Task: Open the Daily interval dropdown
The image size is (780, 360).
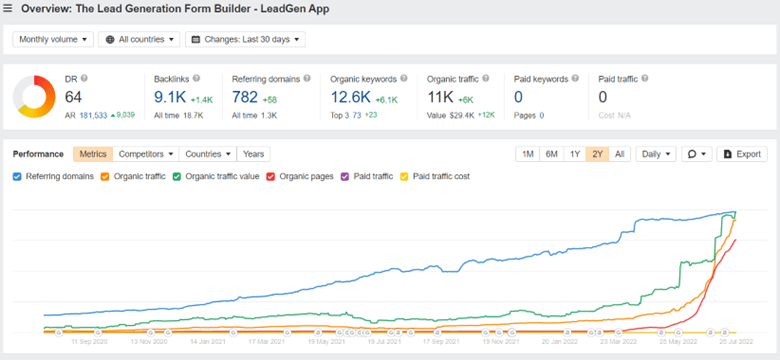Action: coord(656,154)
